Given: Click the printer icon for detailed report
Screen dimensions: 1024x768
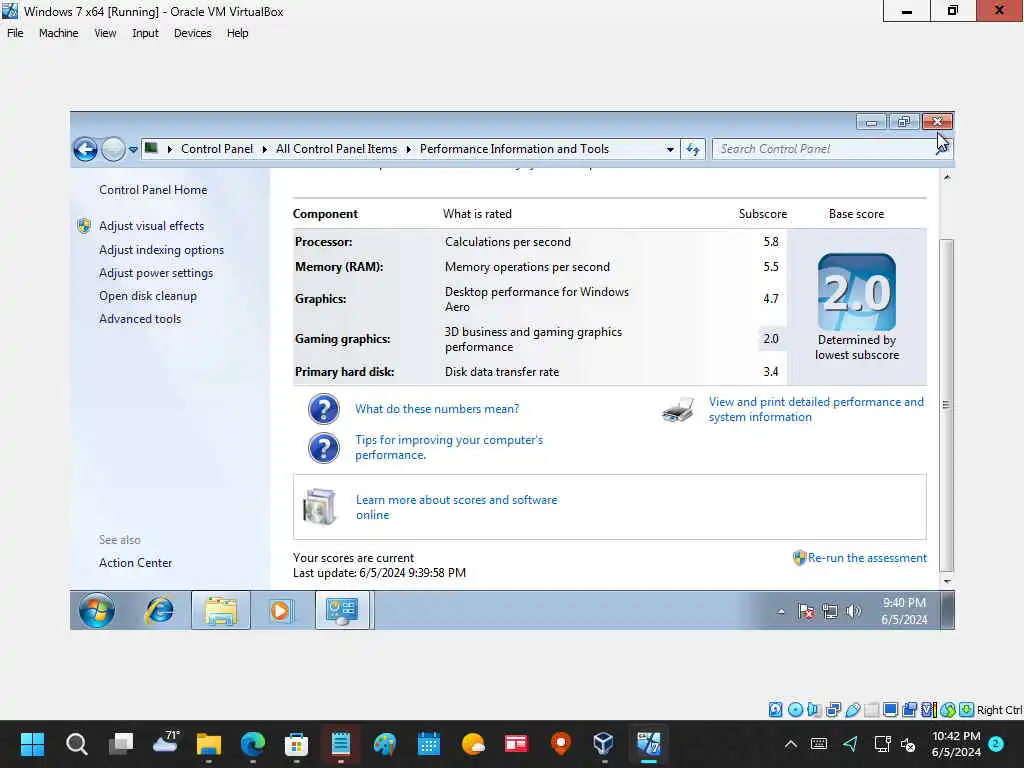Looking at the screenshot, I should [x=679, y=410].
